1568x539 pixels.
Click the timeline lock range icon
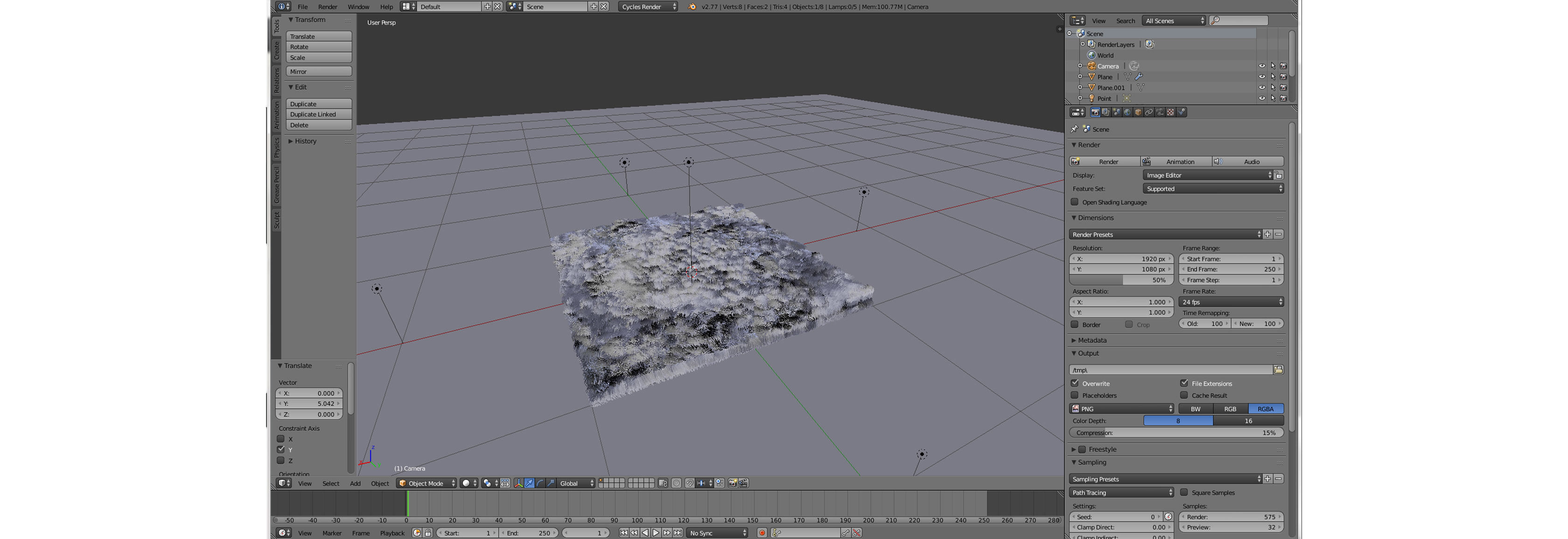[428, 533]
